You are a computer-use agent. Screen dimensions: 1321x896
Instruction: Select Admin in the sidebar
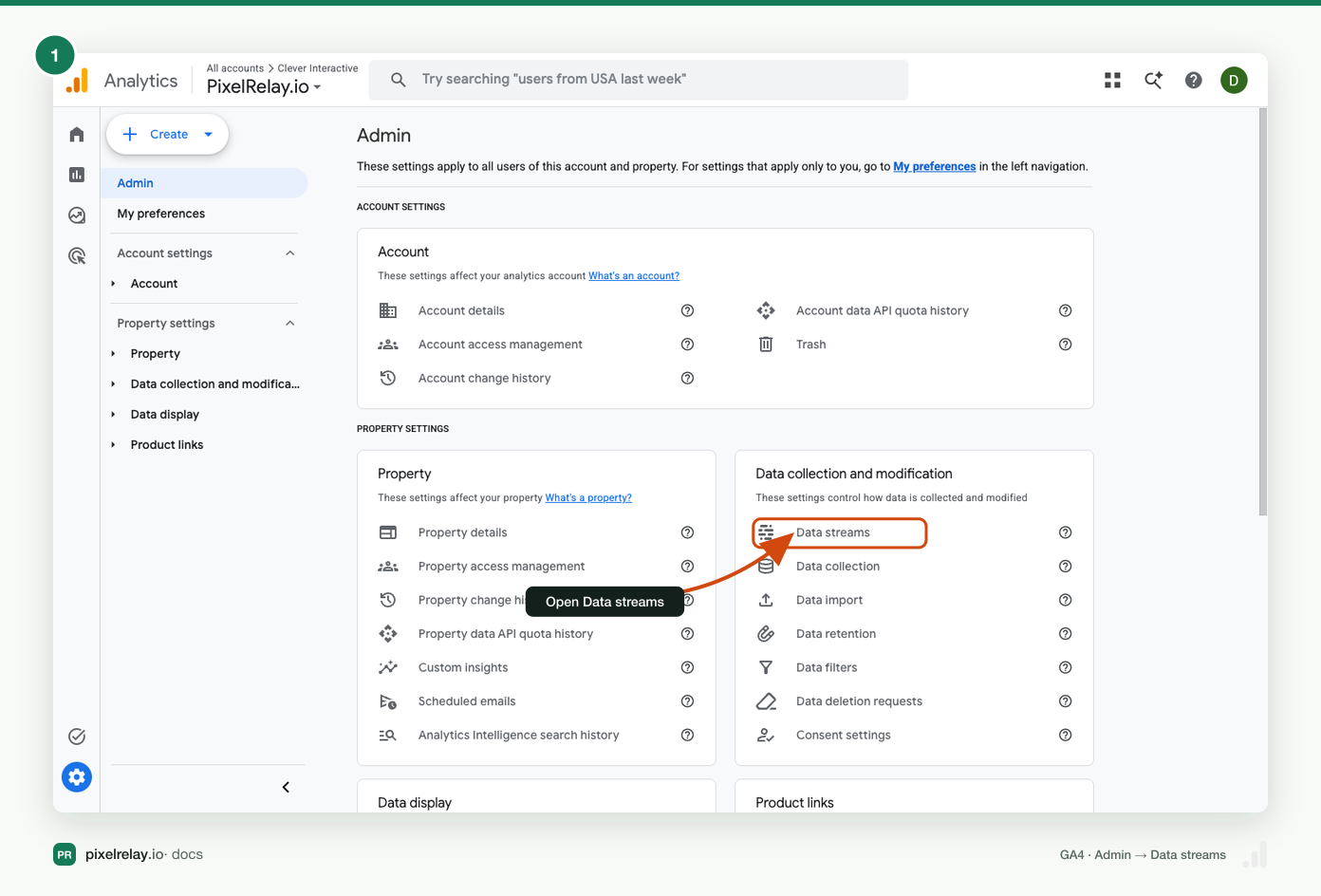tap(204, 183)
